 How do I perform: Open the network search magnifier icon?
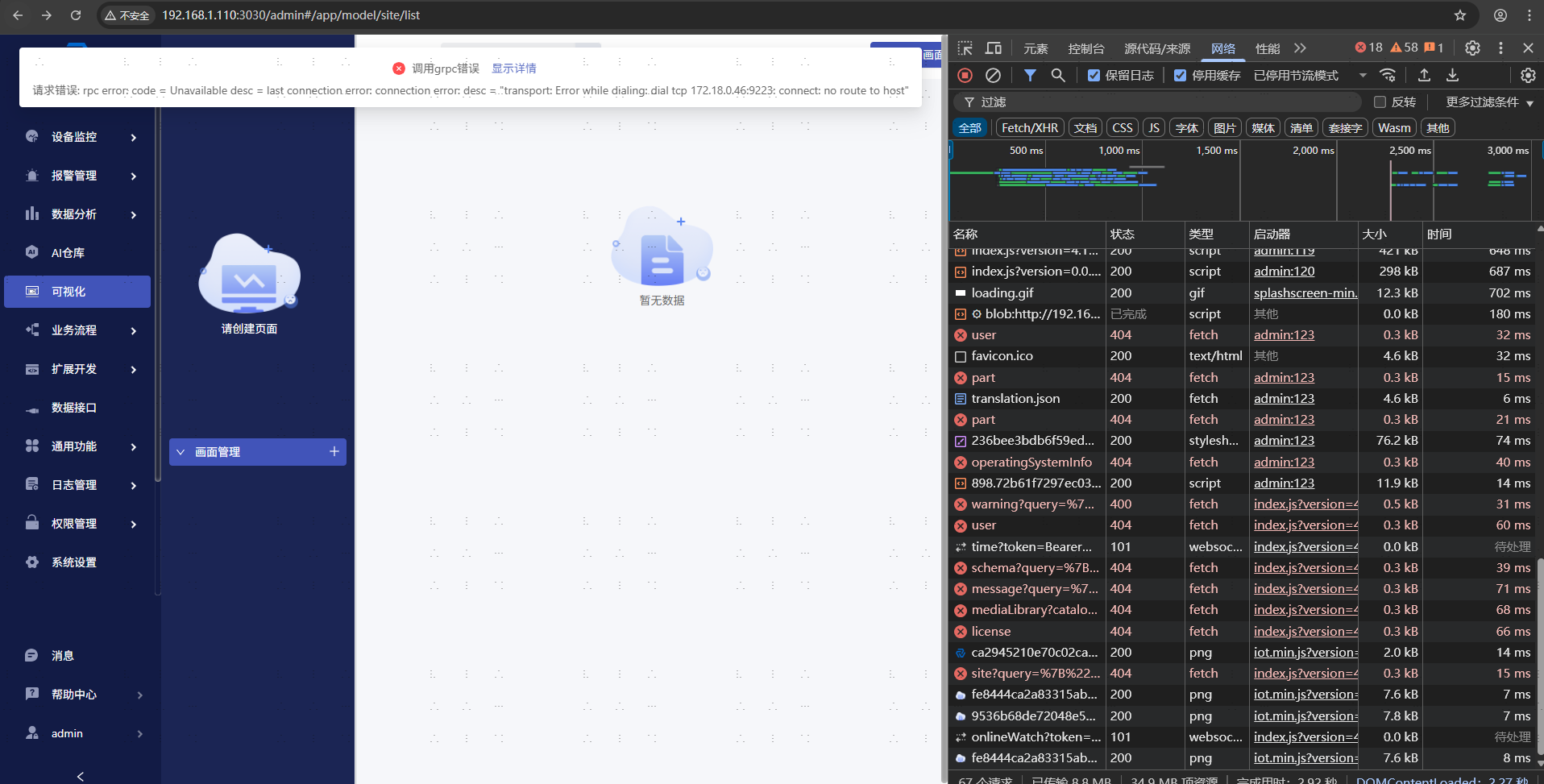pos(1058,75)
